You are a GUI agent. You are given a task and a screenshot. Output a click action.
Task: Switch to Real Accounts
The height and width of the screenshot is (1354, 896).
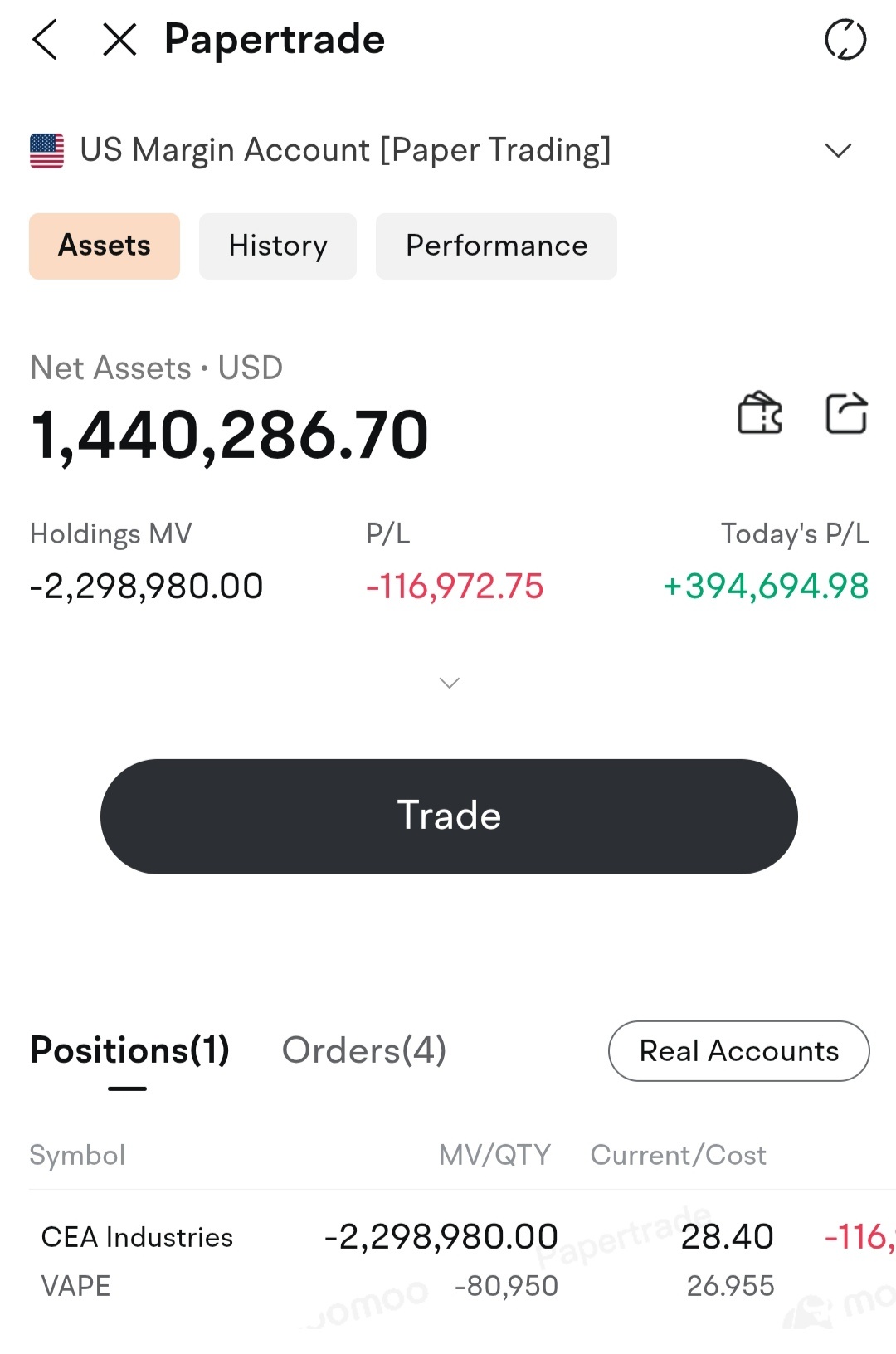tap(739, 1051)
